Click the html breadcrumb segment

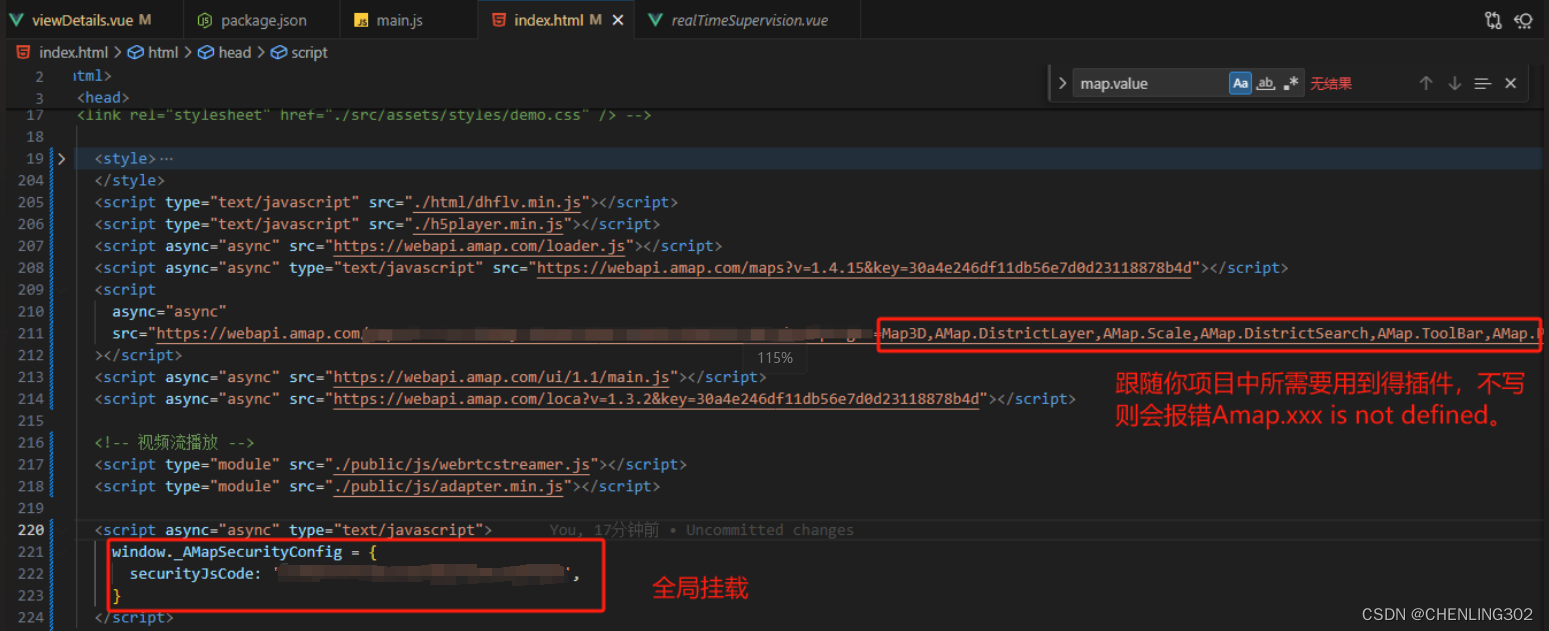click(x=163, y=52)
